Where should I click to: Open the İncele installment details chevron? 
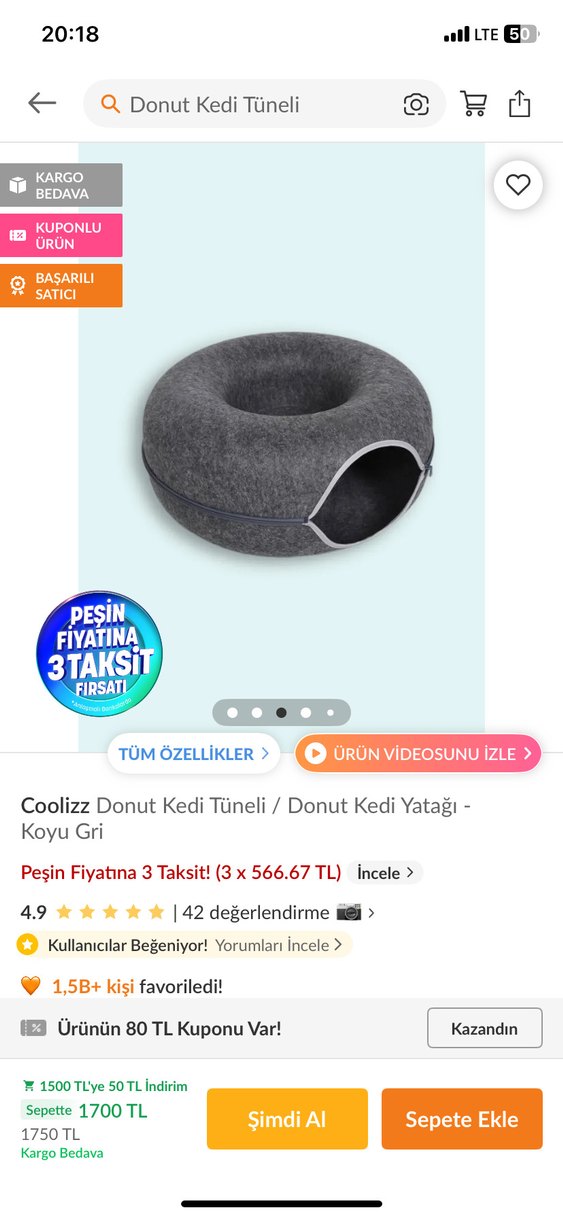point(386,873)
